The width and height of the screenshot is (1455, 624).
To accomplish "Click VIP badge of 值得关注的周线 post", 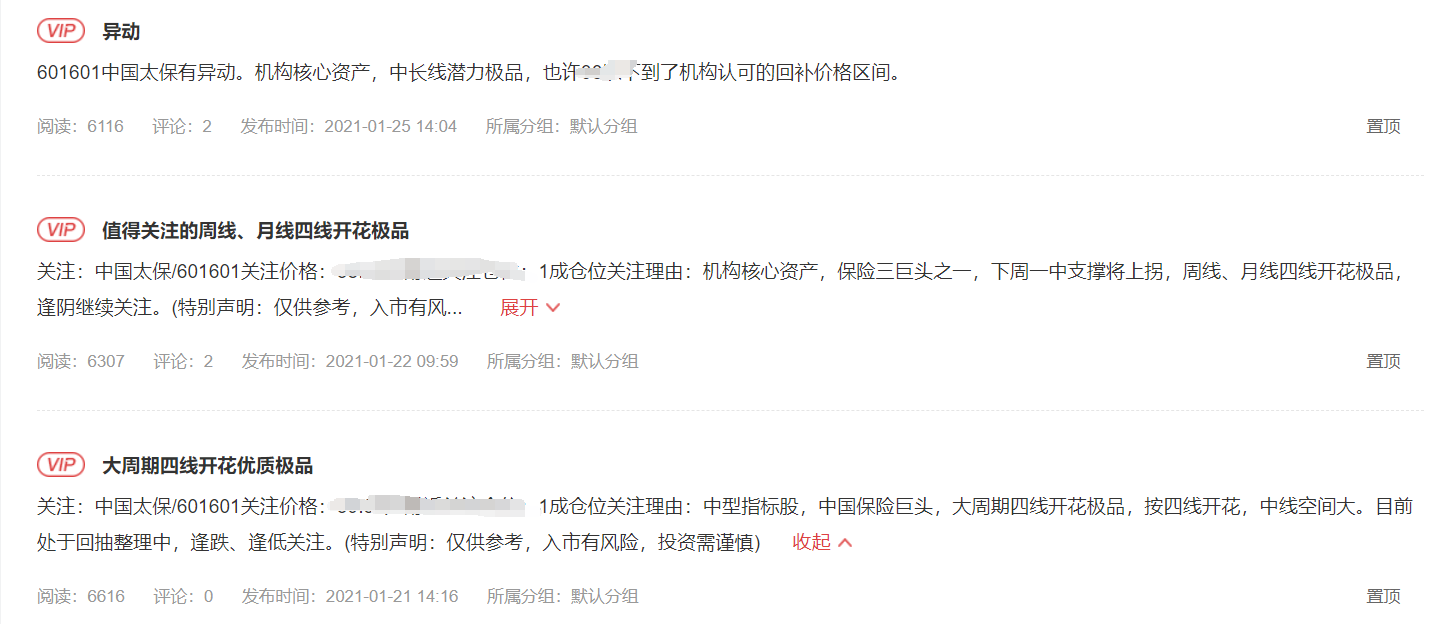I will (x=61, y=230).
